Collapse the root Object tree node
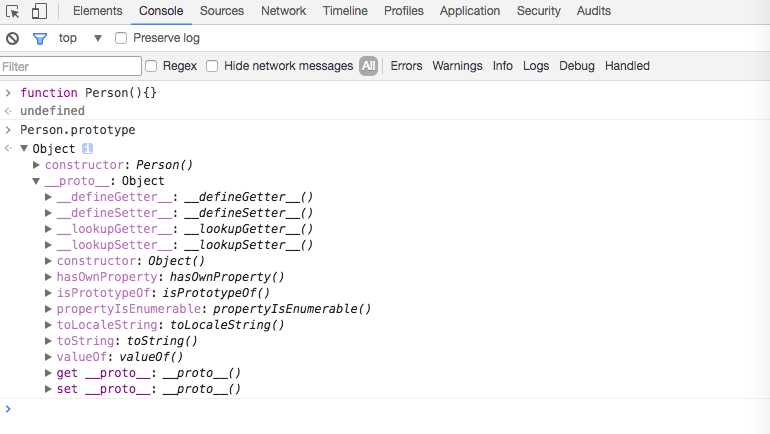This screenshot has width=770, height=434. pos(24,149)
